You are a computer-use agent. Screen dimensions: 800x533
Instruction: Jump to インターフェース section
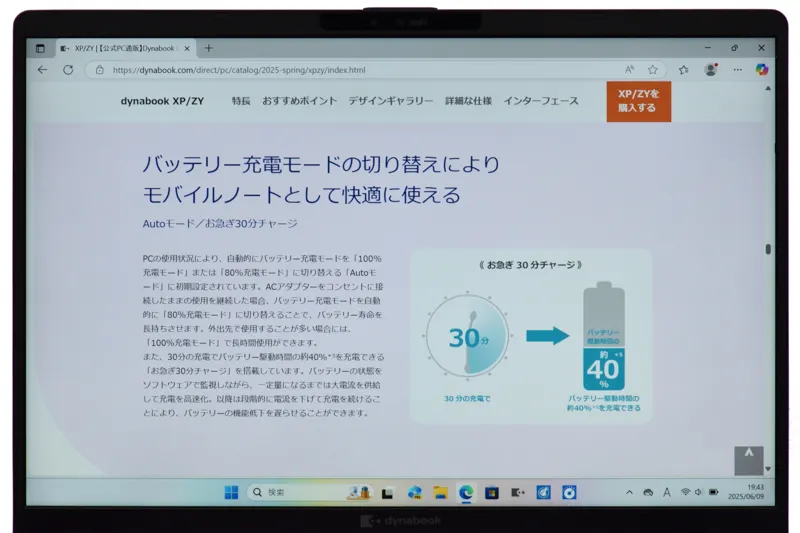(x=541, y=101)
